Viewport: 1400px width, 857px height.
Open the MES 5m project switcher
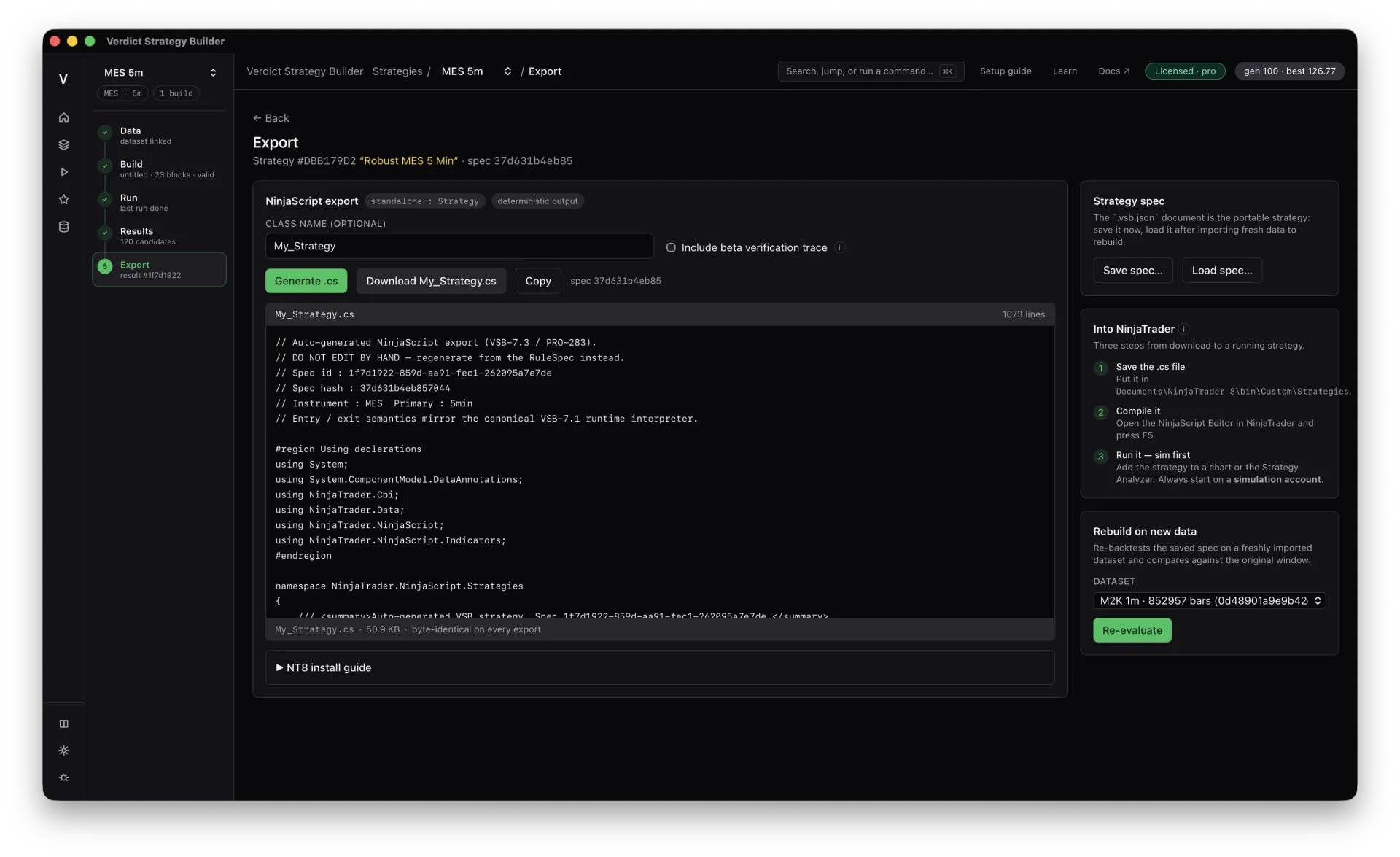tap(160, 72)
